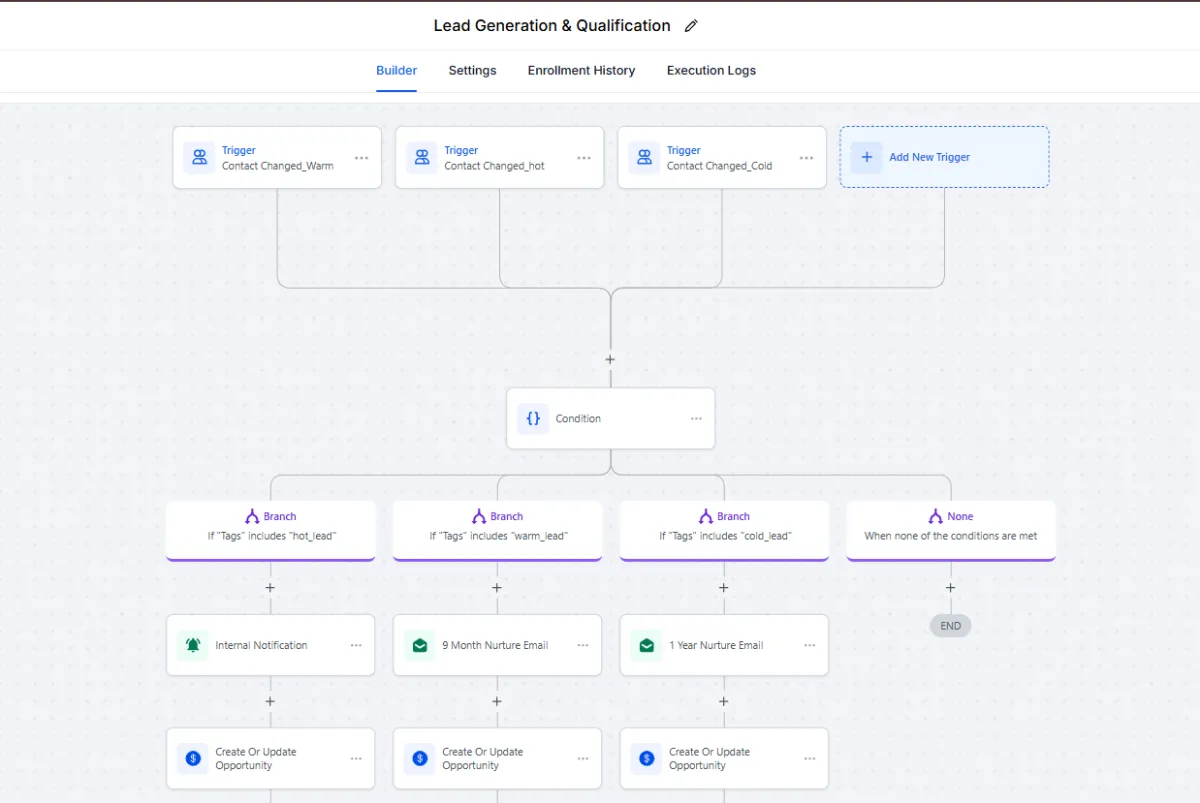Image resolution: width=1200 pixels, height=803 pixels.
Task: Click the plus icon in Add New Trigger
Action: pyautogui.click(x=866, y=157)
